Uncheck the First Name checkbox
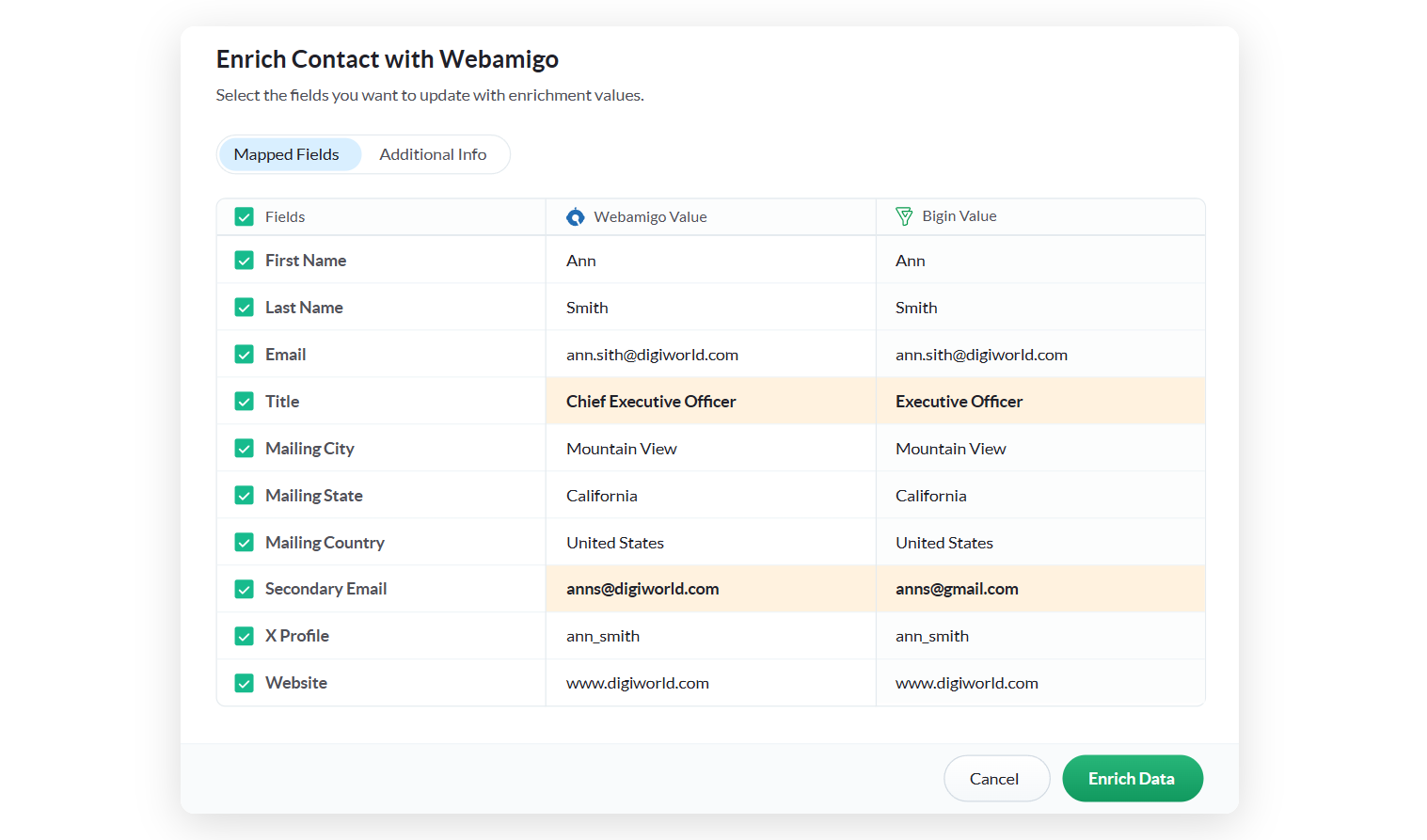1427x840 pixels. point(245,261)
